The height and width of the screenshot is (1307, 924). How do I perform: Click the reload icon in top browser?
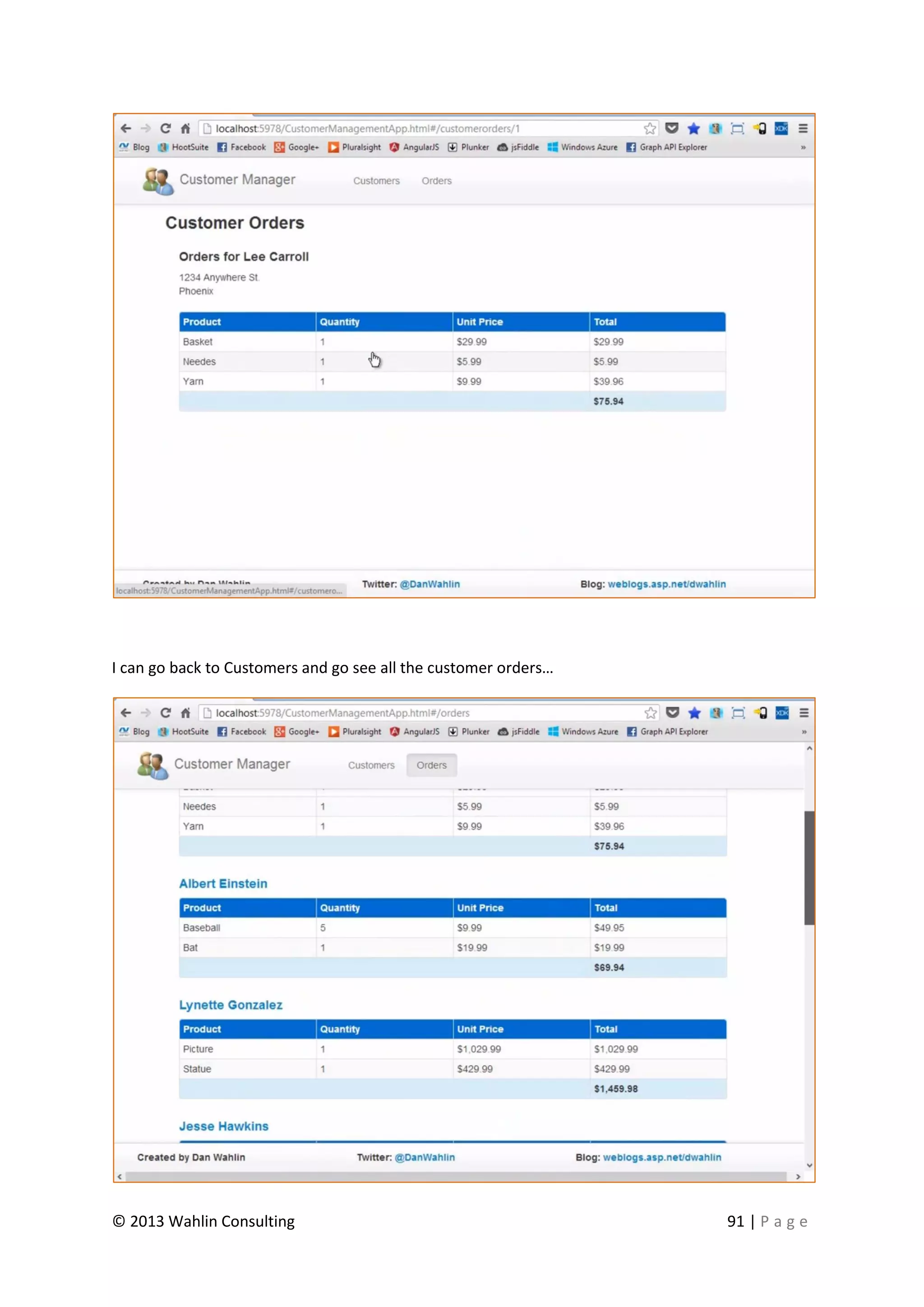[x=166, y=128]
